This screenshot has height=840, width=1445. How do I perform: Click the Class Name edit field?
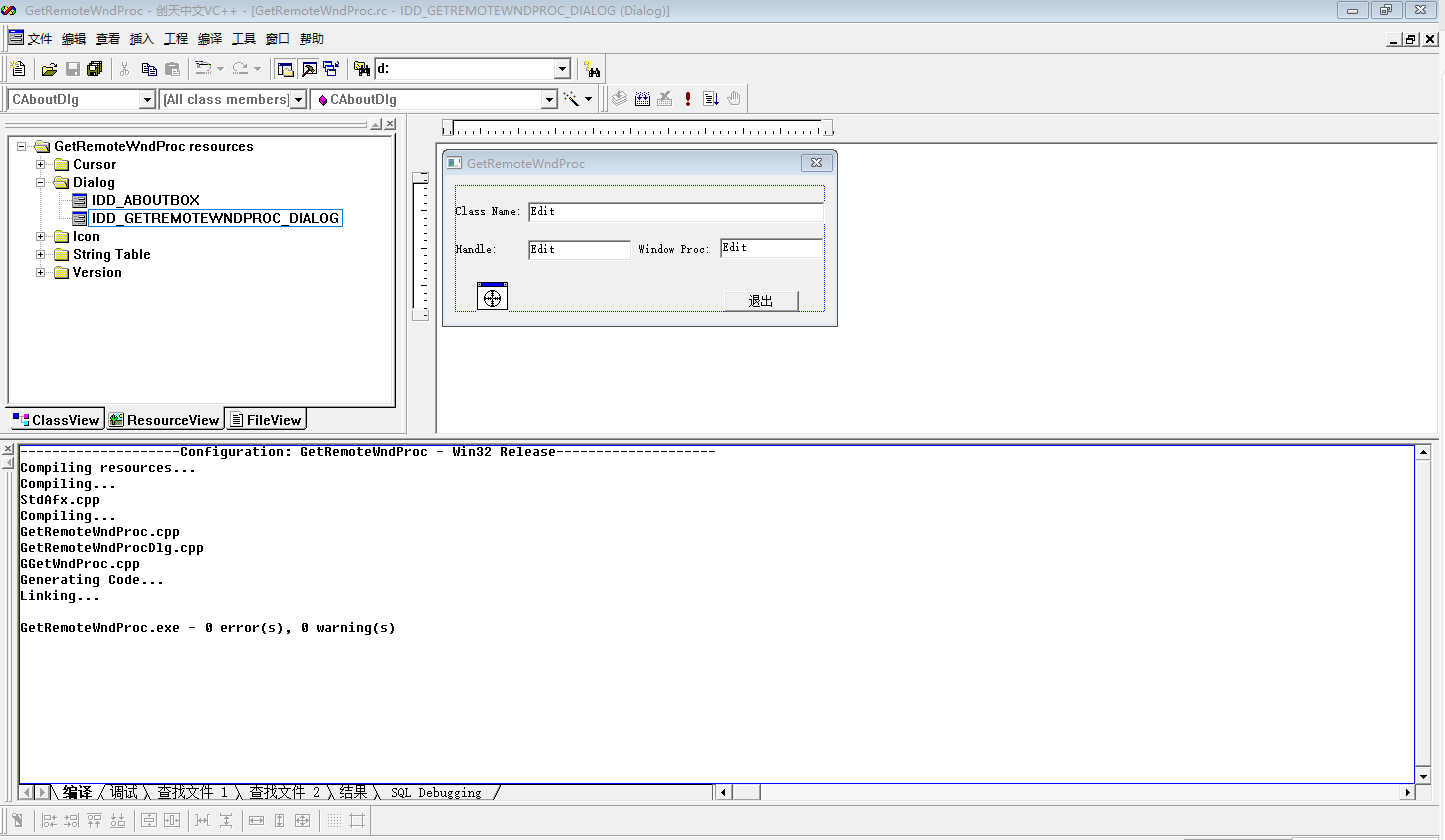(x=675, y=212)
